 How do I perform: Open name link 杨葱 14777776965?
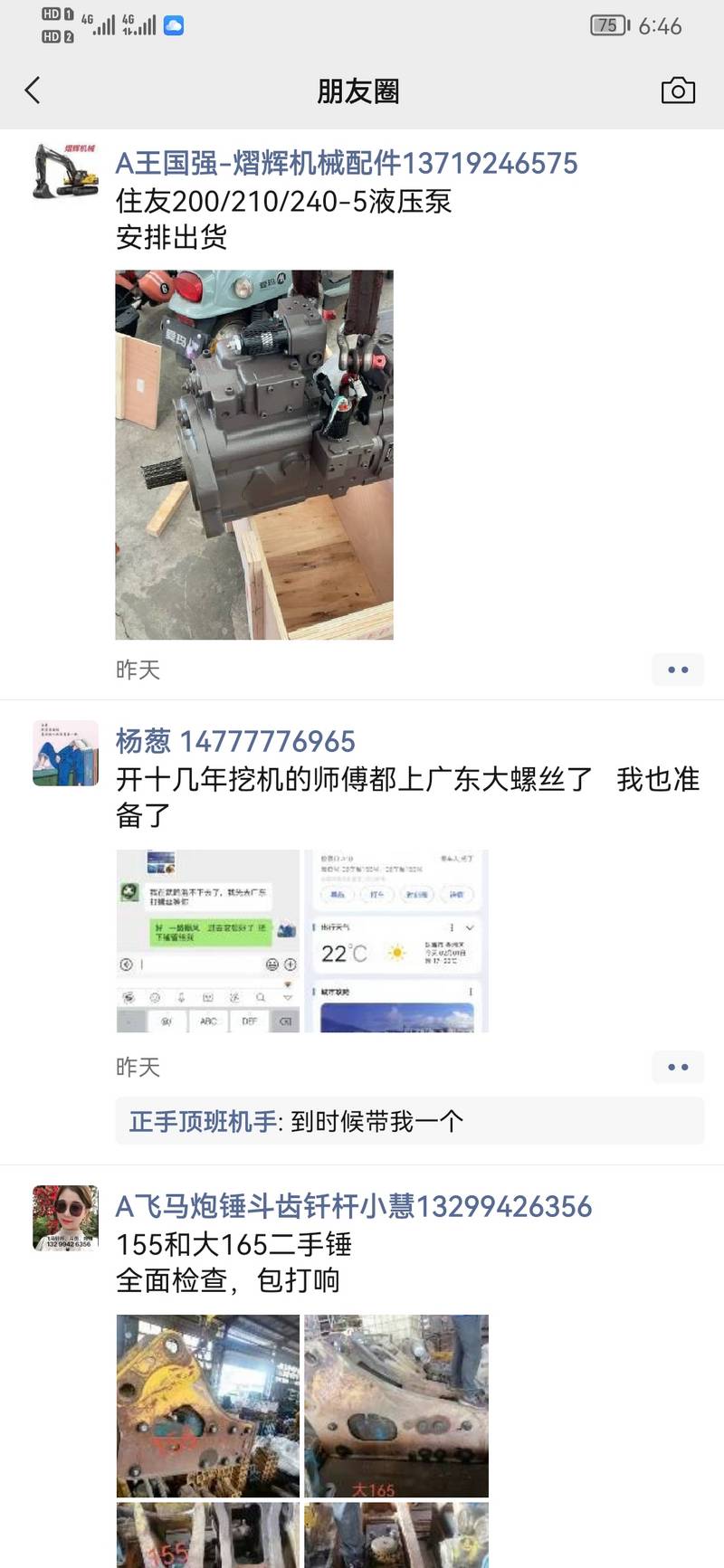click(235, 741)
